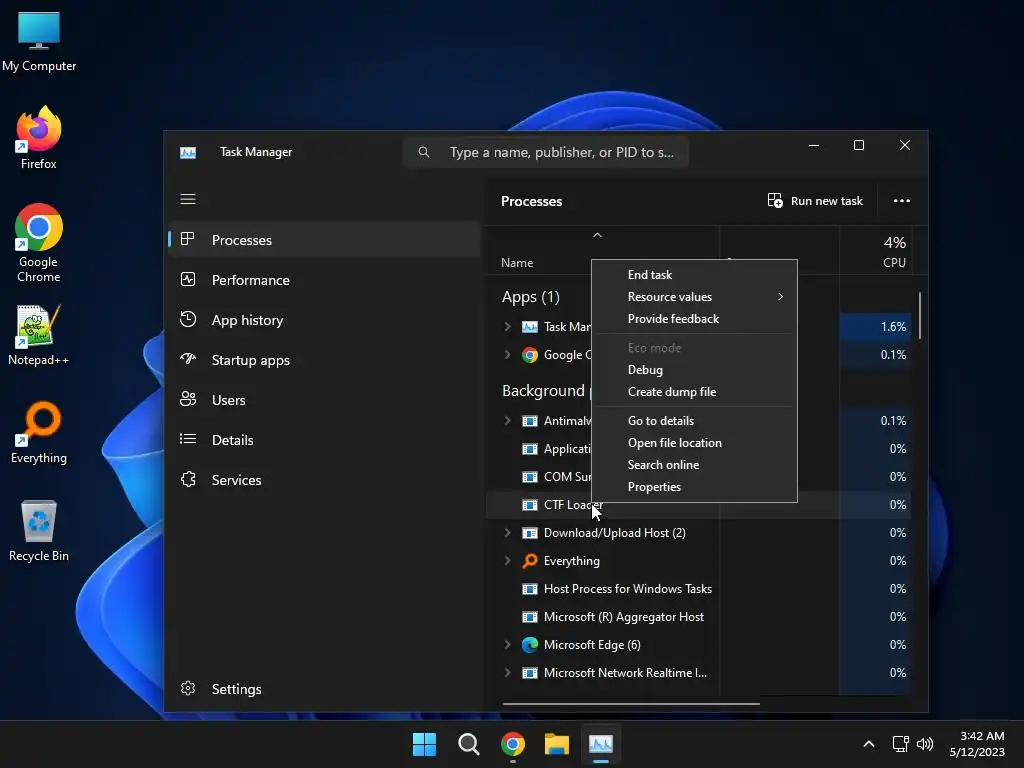This screenshot has height=768, width=1024.
Task: Click the vertical scrollbar in process list
Action: pyautogui.click(x=920, y=315)
